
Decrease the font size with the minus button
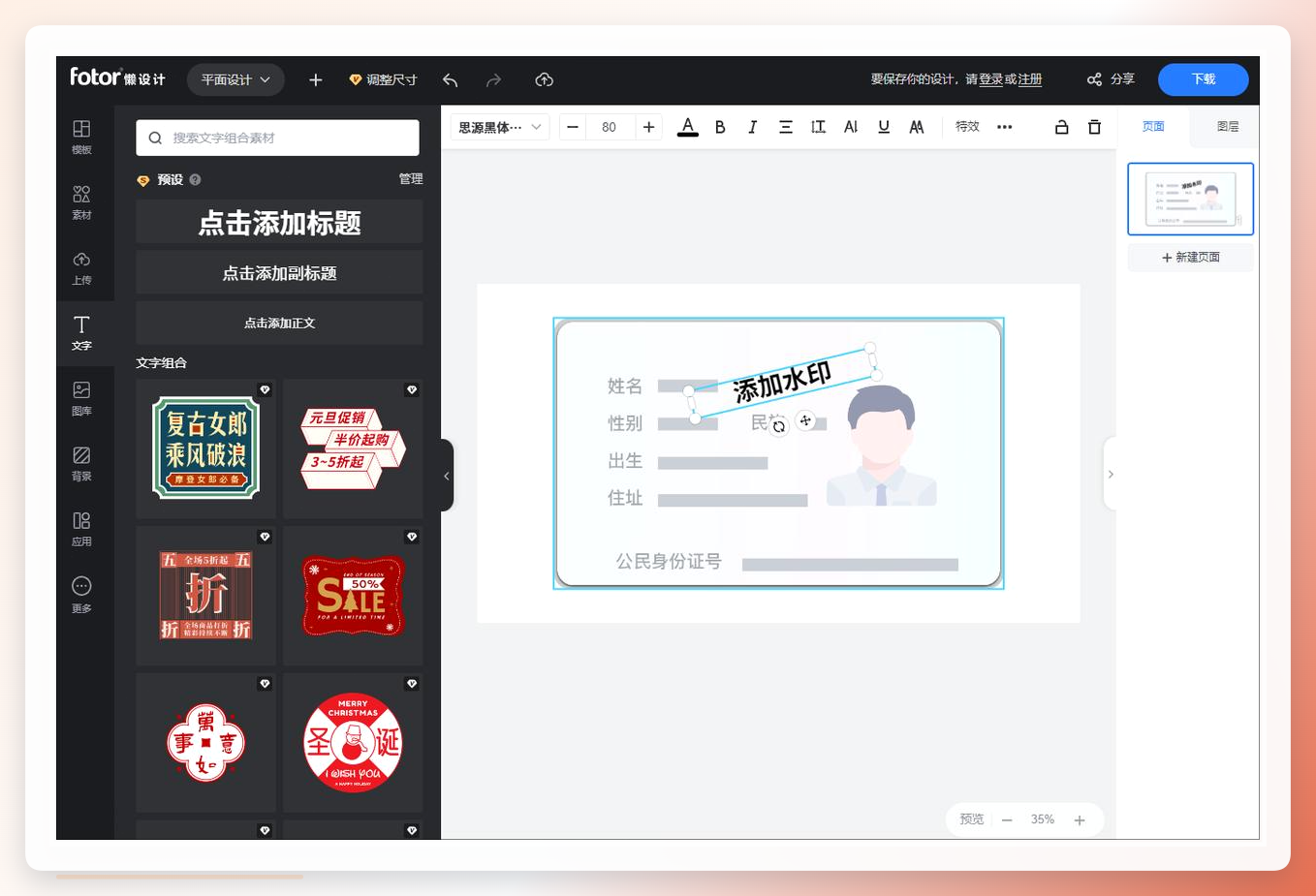coord(573,127)
